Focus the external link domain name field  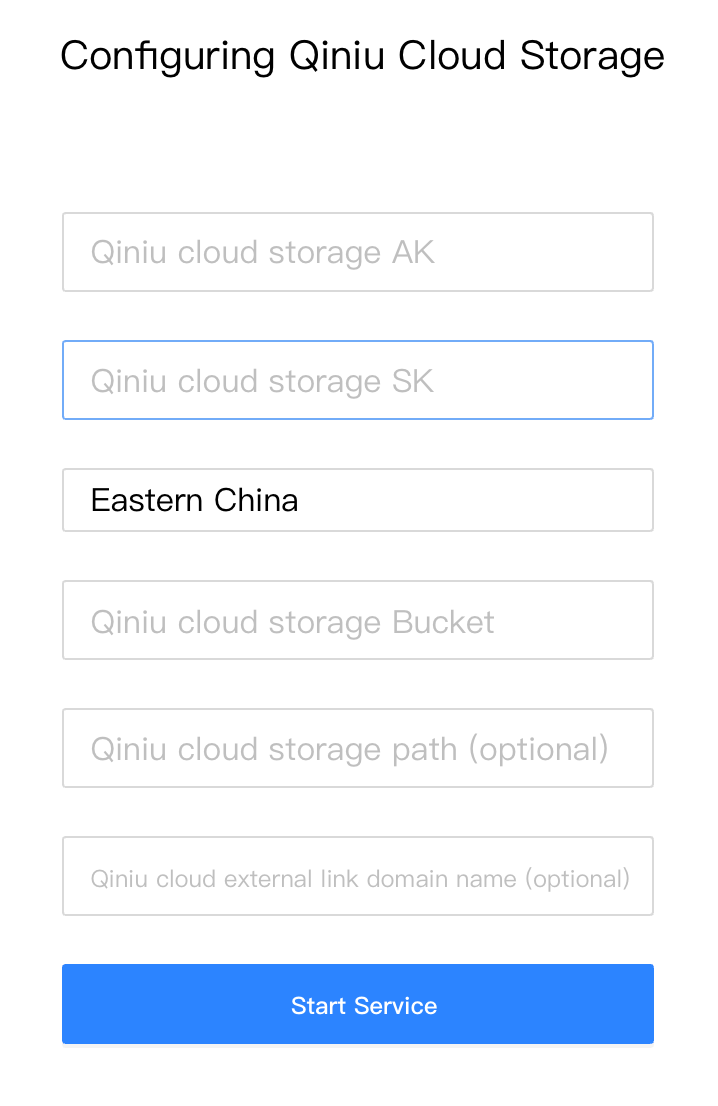[x=357, y=876]
